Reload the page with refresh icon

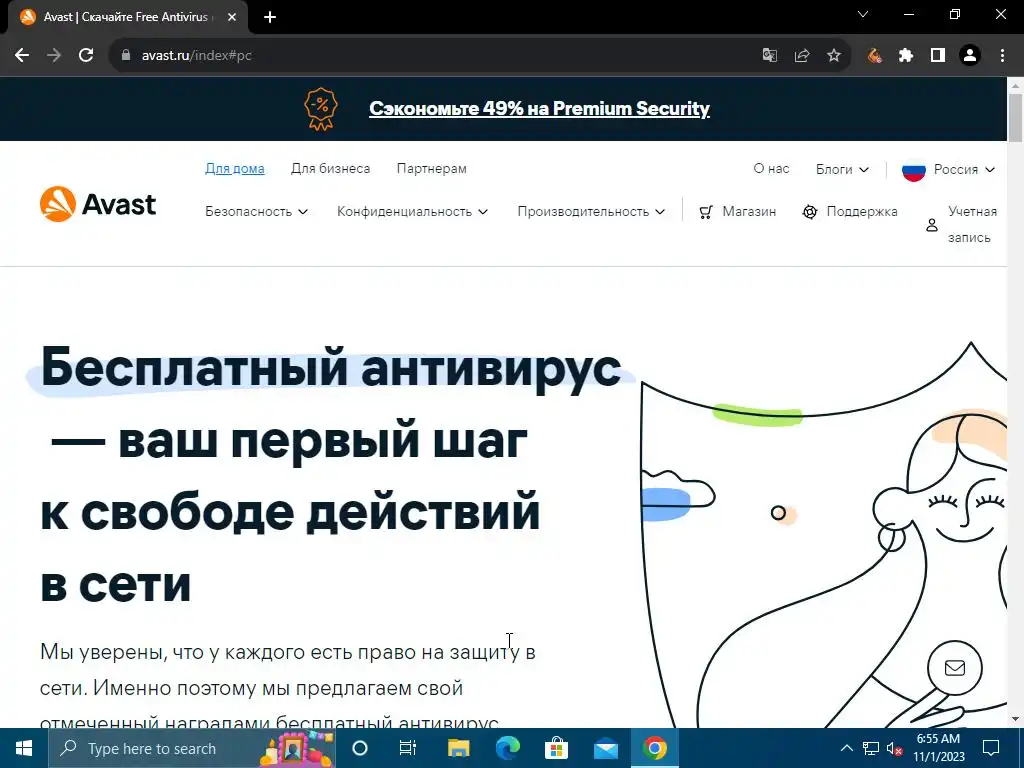tap(86, 56)
